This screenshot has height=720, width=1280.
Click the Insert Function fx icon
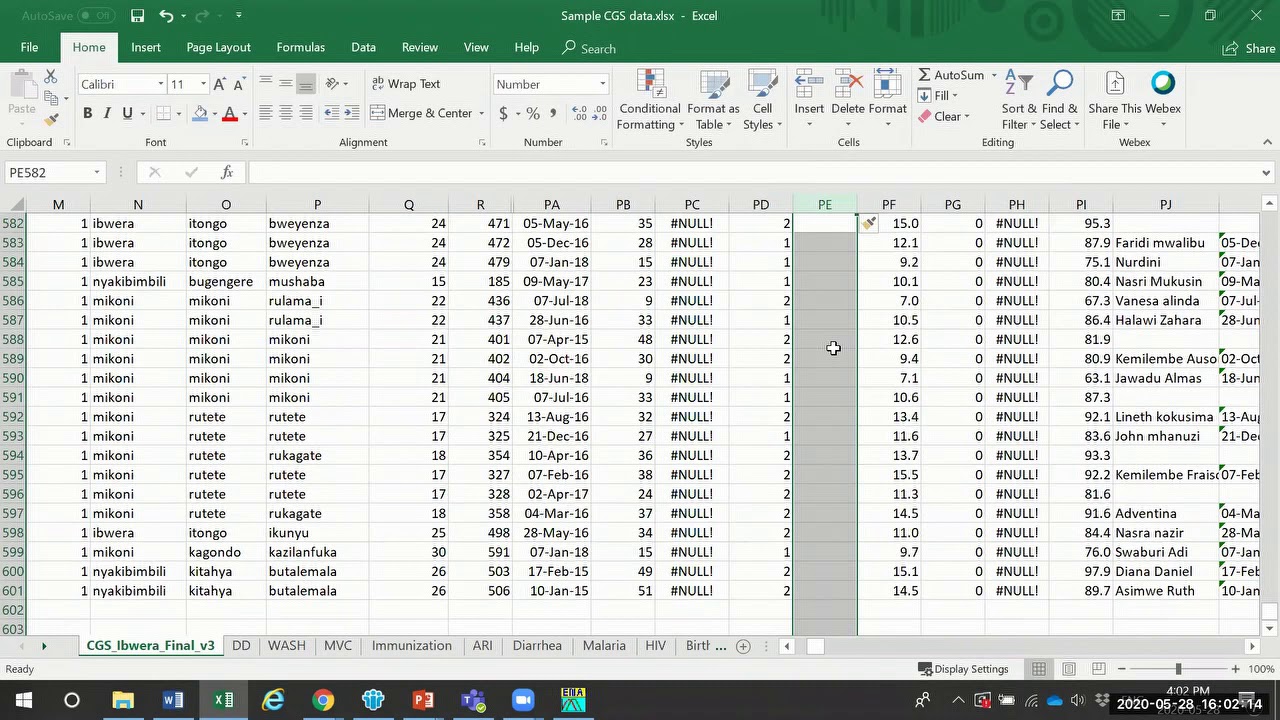click(227, 172)
